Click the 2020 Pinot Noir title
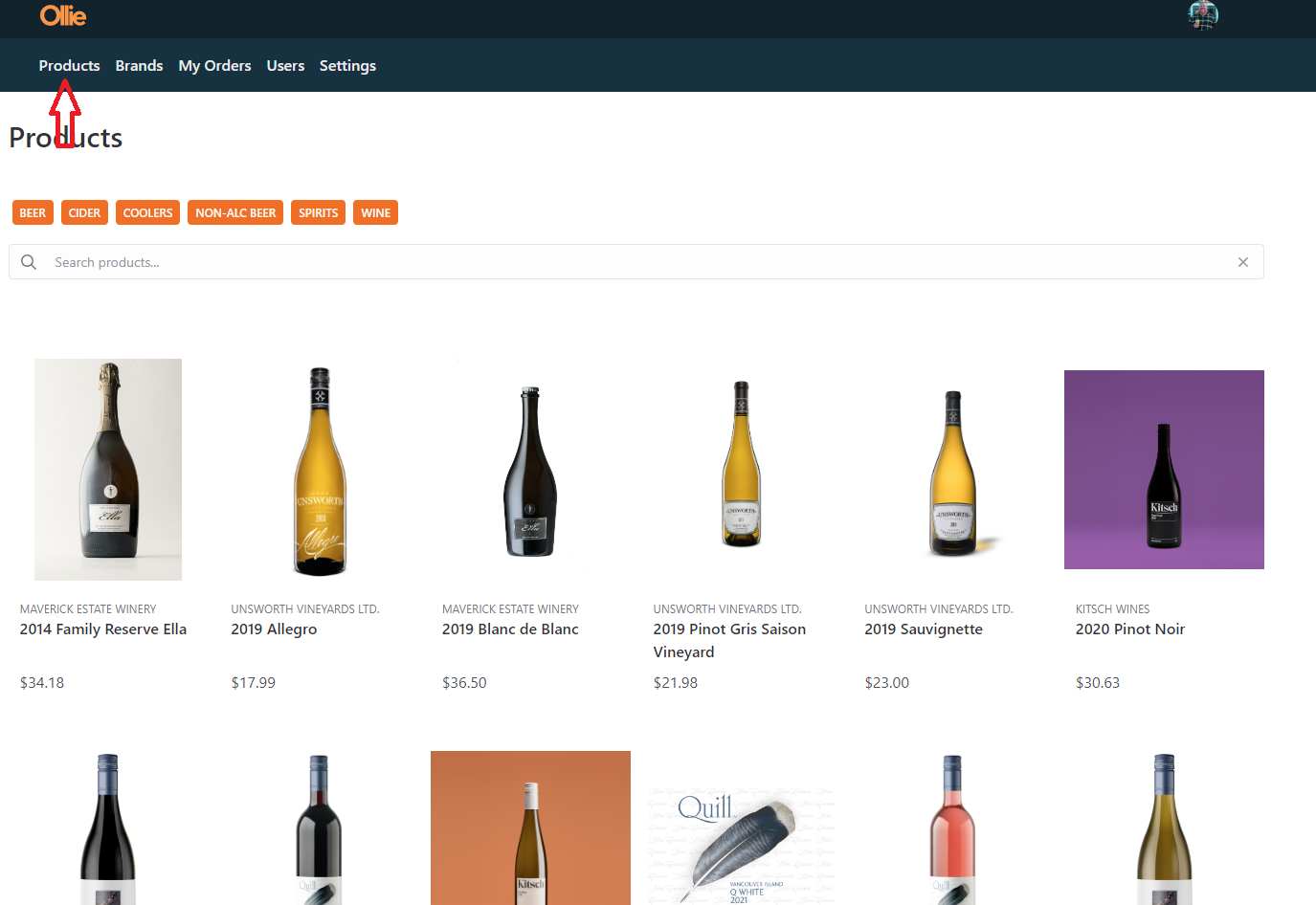 tap(1130, 629)
